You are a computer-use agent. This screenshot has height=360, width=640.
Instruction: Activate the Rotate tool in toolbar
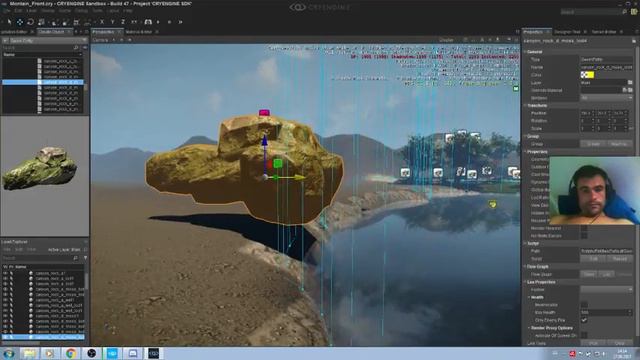[30, 22]
